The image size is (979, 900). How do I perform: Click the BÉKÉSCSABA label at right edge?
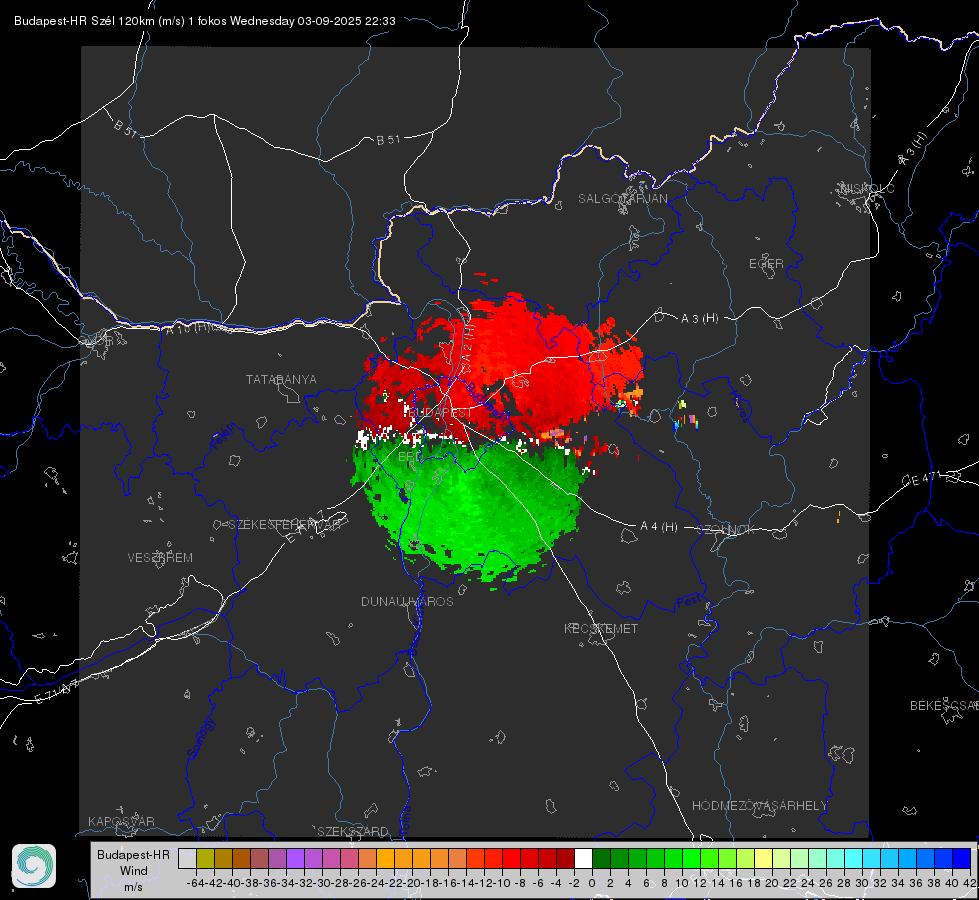click(x=944, y=705)
